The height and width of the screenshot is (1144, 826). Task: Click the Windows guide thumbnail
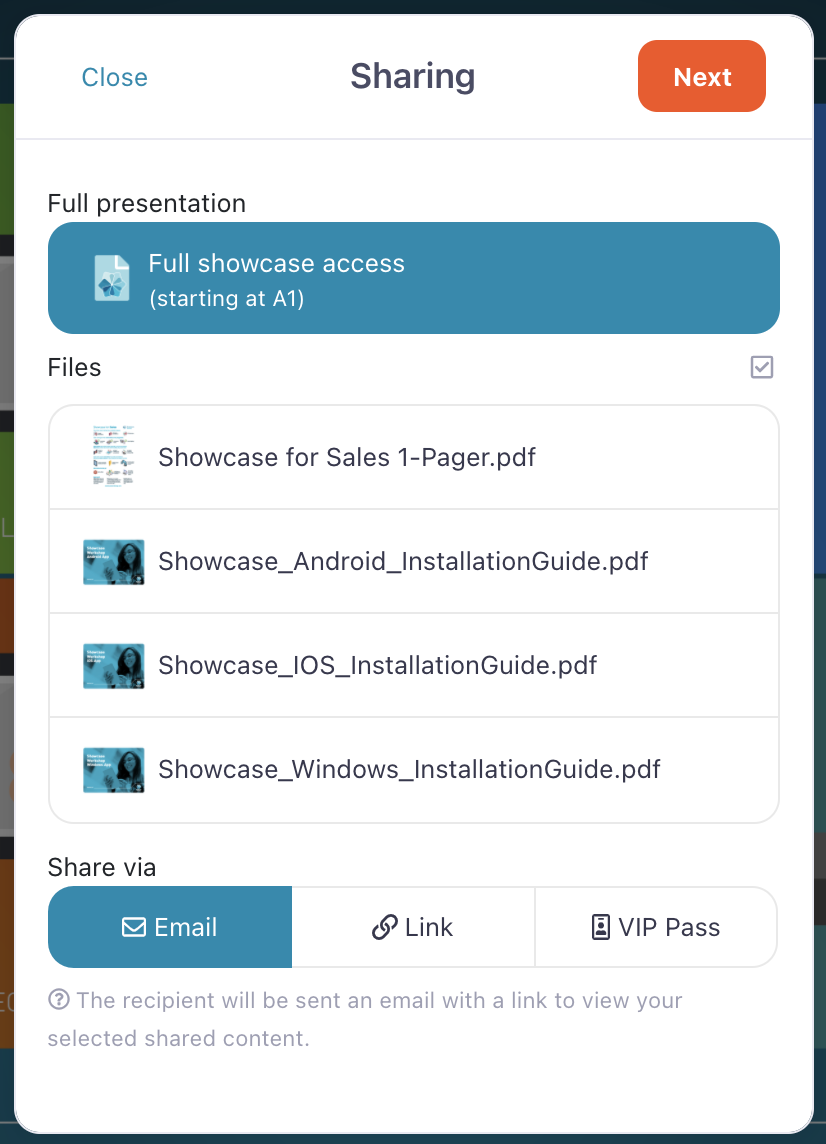point(113,770)
